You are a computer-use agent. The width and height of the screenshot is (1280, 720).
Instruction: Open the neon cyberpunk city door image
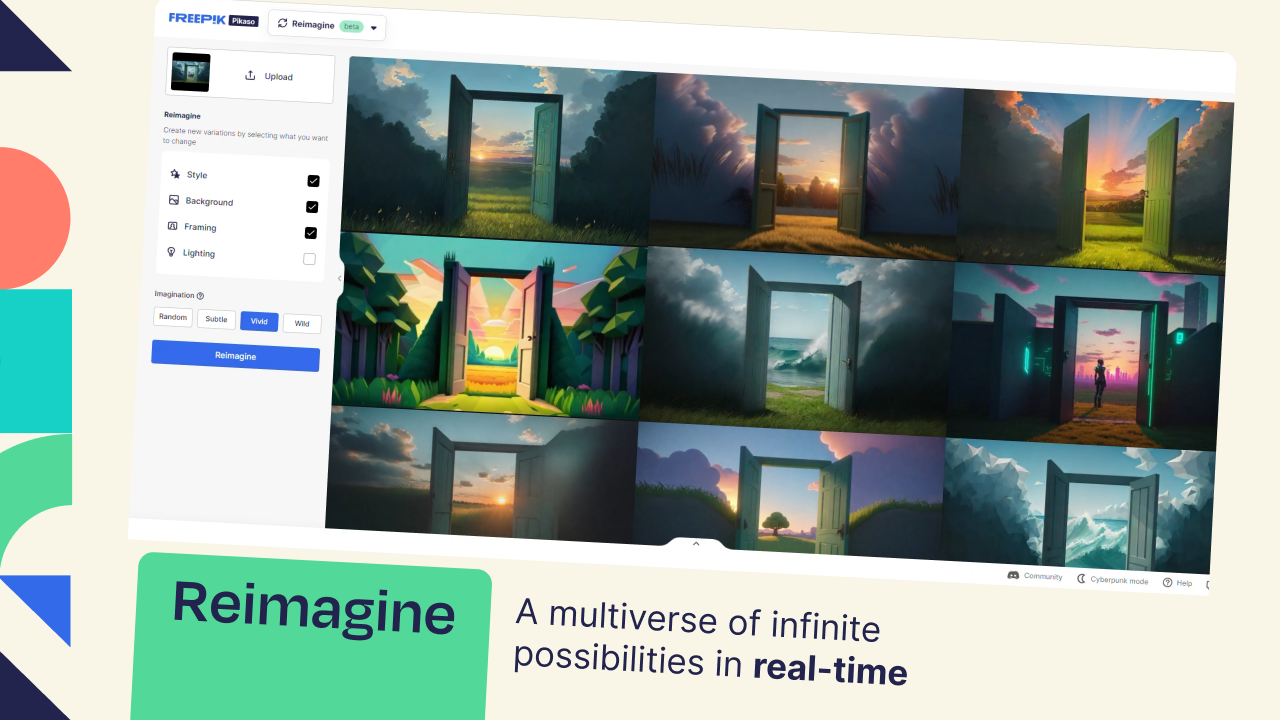click(1086, 357)
